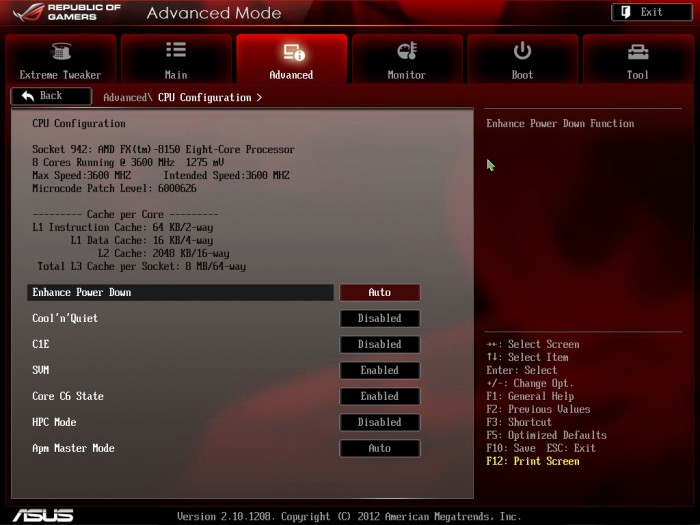Click the F3: Shortcut hint

click(x=519, y=422)
